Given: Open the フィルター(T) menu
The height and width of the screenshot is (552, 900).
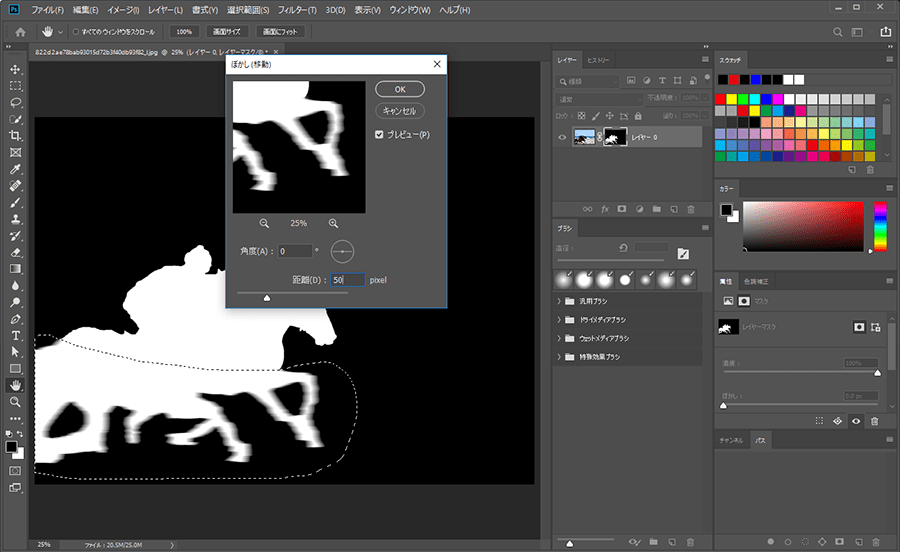Looking at the screenshot, I should 297,9.
